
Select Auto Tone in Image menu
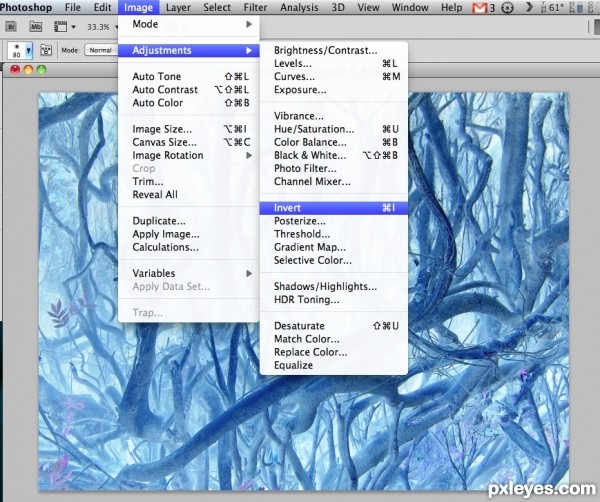pyautogui.click(x=189, y=77)
